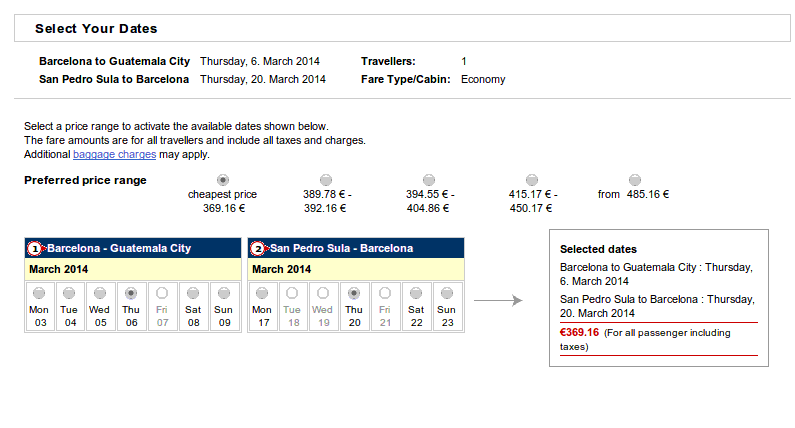Select disabled Wed 19 return date radio
This screenshot has height=428, width=795.
pyautogui.click(x=323, y=293)
